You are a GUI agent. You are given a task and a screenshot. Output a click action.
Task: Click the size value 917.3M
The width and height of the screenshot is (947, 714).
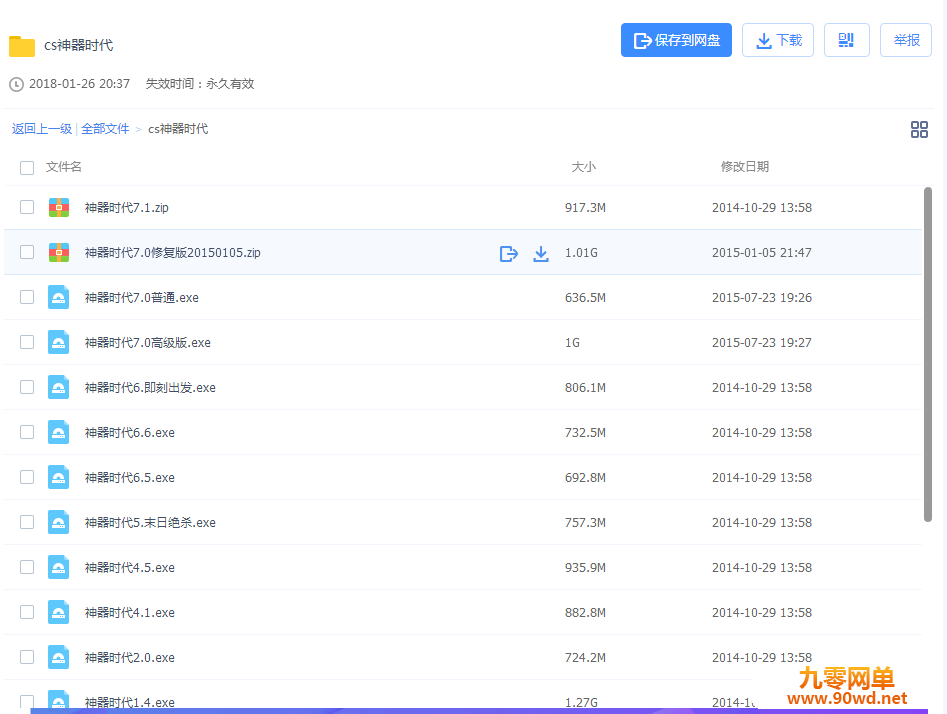[585, 208]
